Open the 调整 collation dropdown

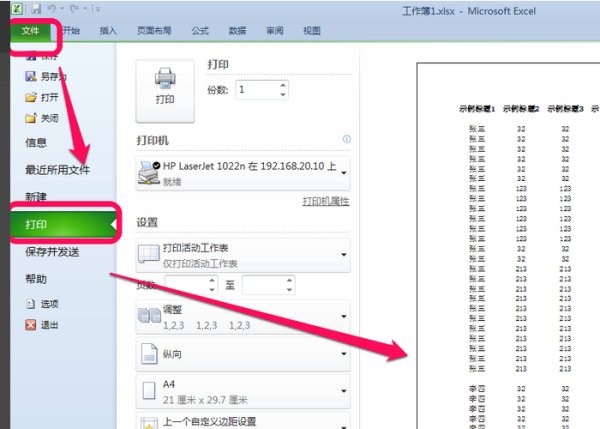[x=243, y=317]
